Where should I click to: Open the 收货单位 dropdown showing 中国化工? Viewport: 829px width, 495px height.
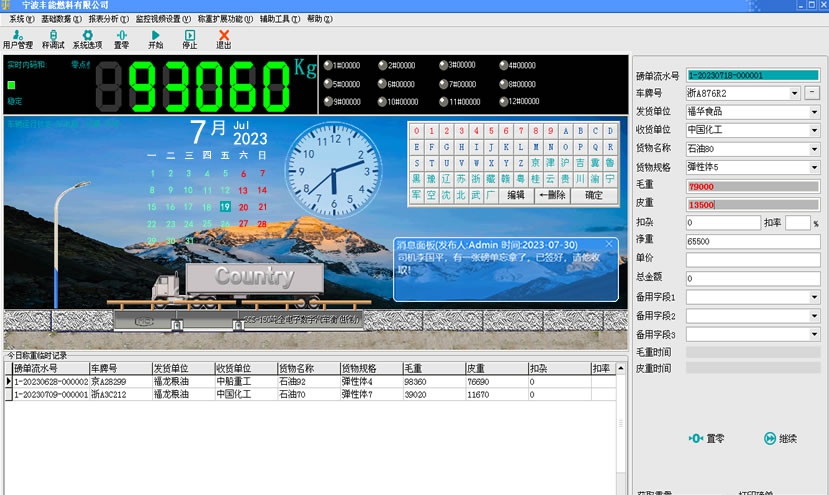814,130
